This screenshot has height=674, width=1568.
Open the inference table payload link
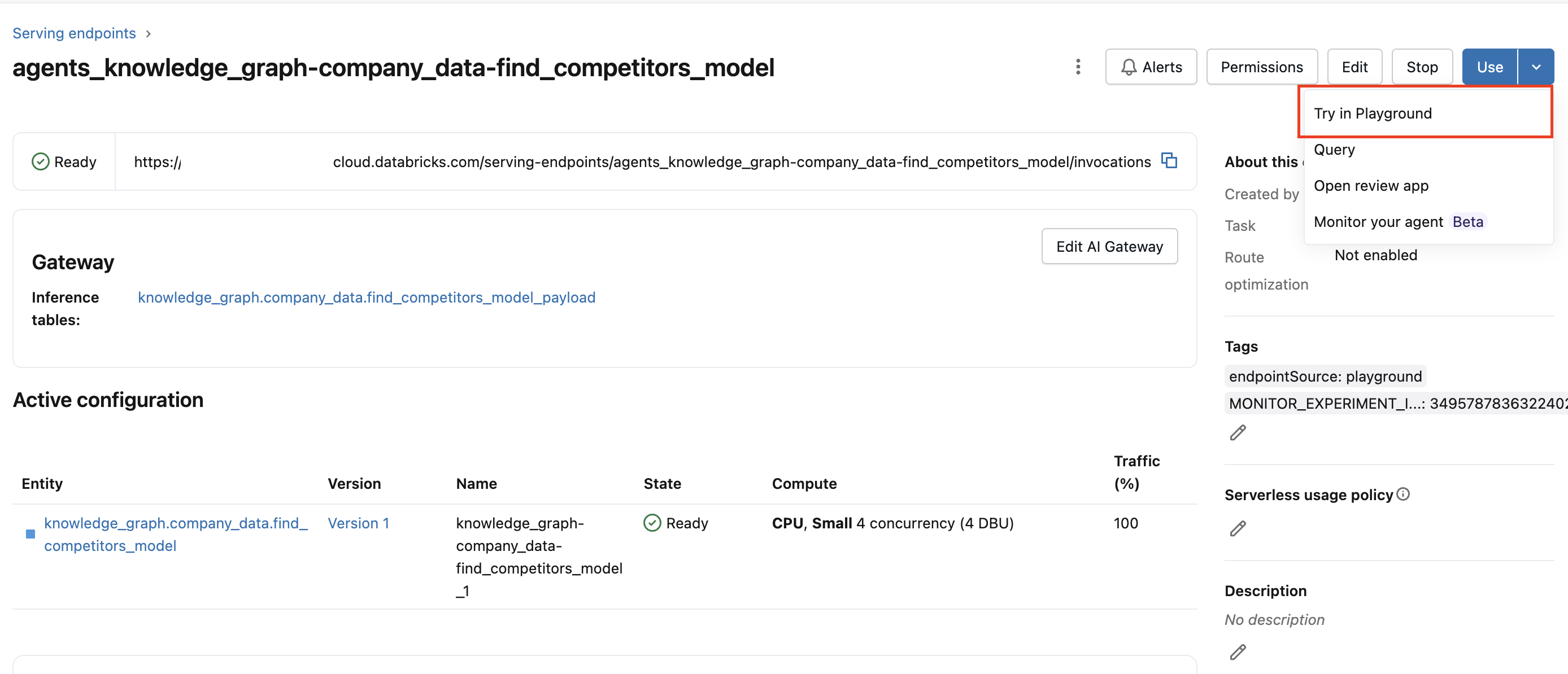pos(367,297)
